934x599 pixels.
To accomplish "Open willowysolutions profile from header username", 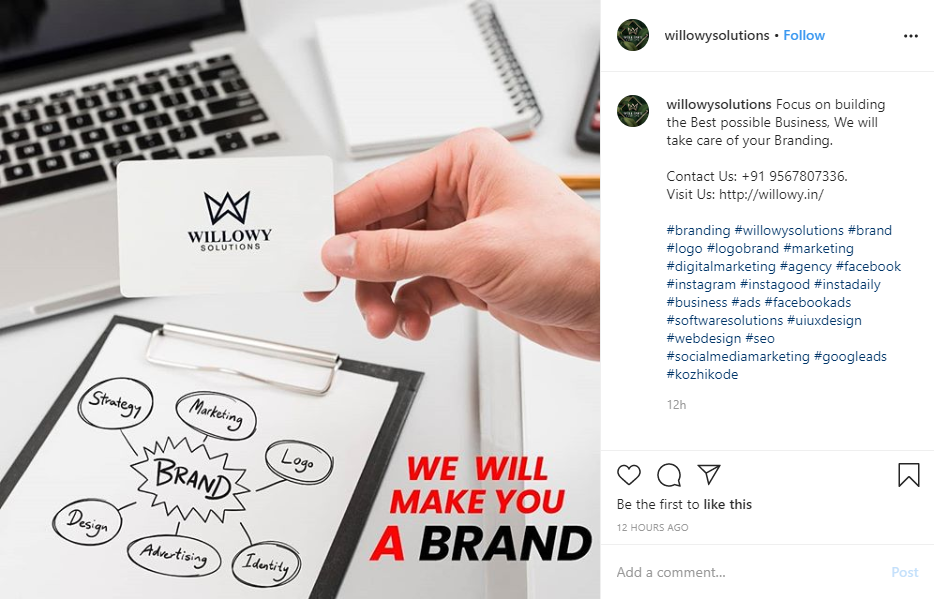I will [717, 36].
